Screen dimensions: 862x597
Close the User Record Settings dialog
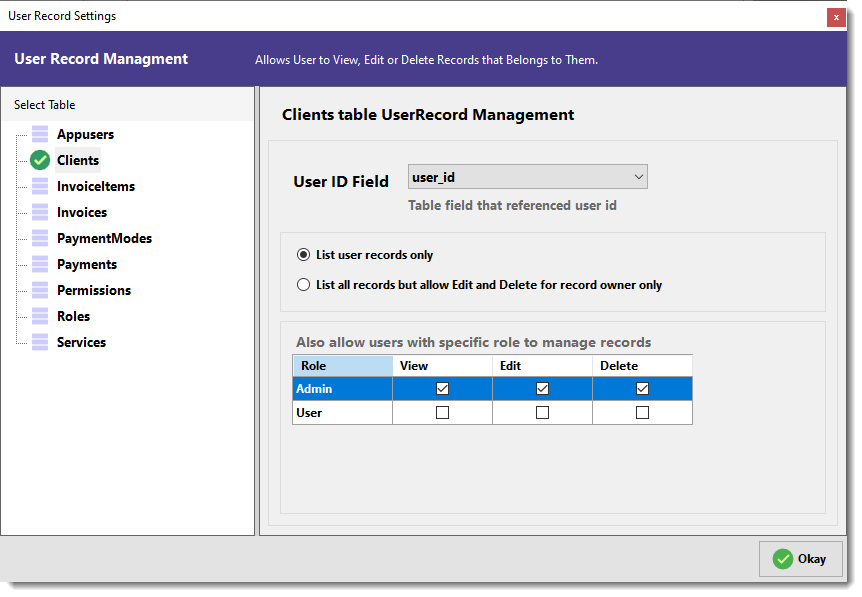point(836,18)
